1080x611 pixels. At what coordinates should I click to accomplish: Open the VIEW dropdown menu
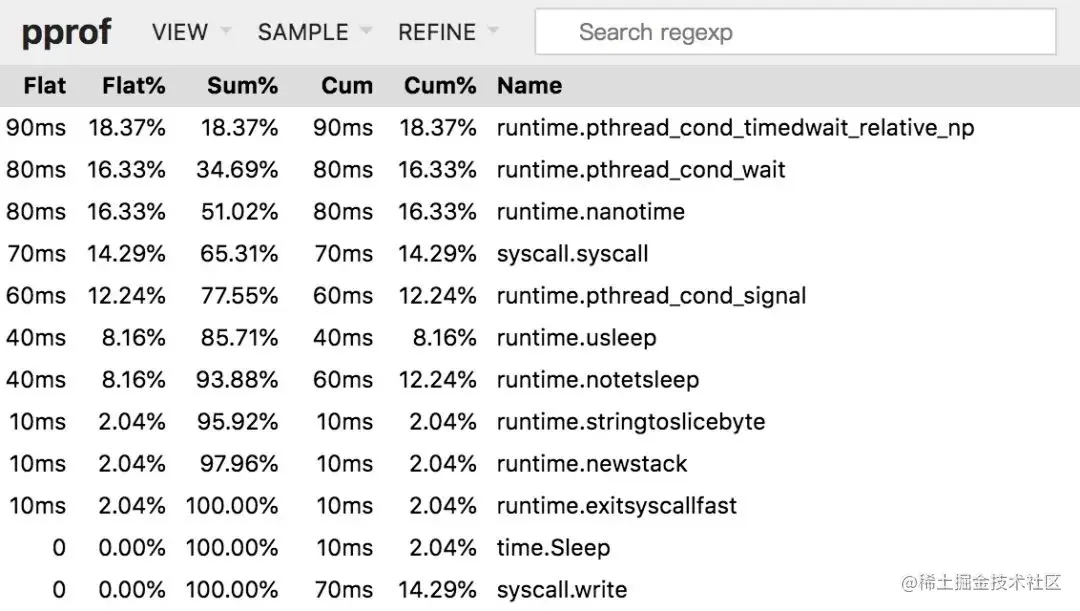(x=190, y=32)
